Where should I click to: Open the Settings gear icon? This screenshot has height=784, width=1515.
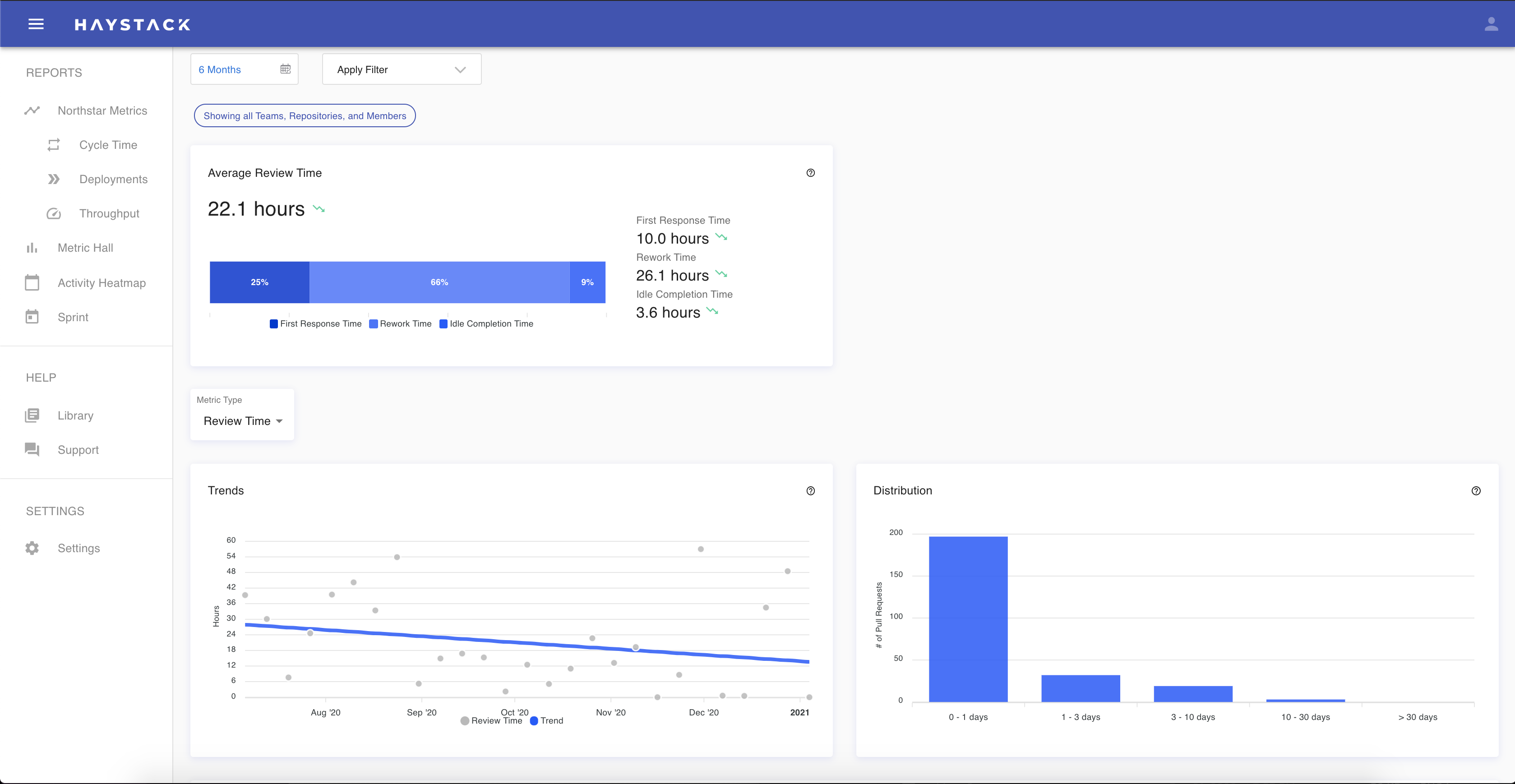click(x=32, y=548)
